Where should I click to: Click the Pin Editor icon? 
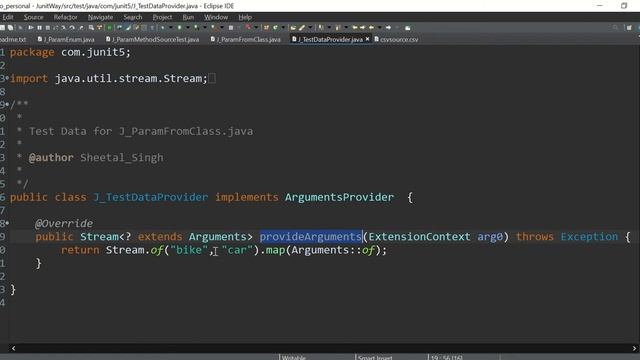(x=407, y=27)
